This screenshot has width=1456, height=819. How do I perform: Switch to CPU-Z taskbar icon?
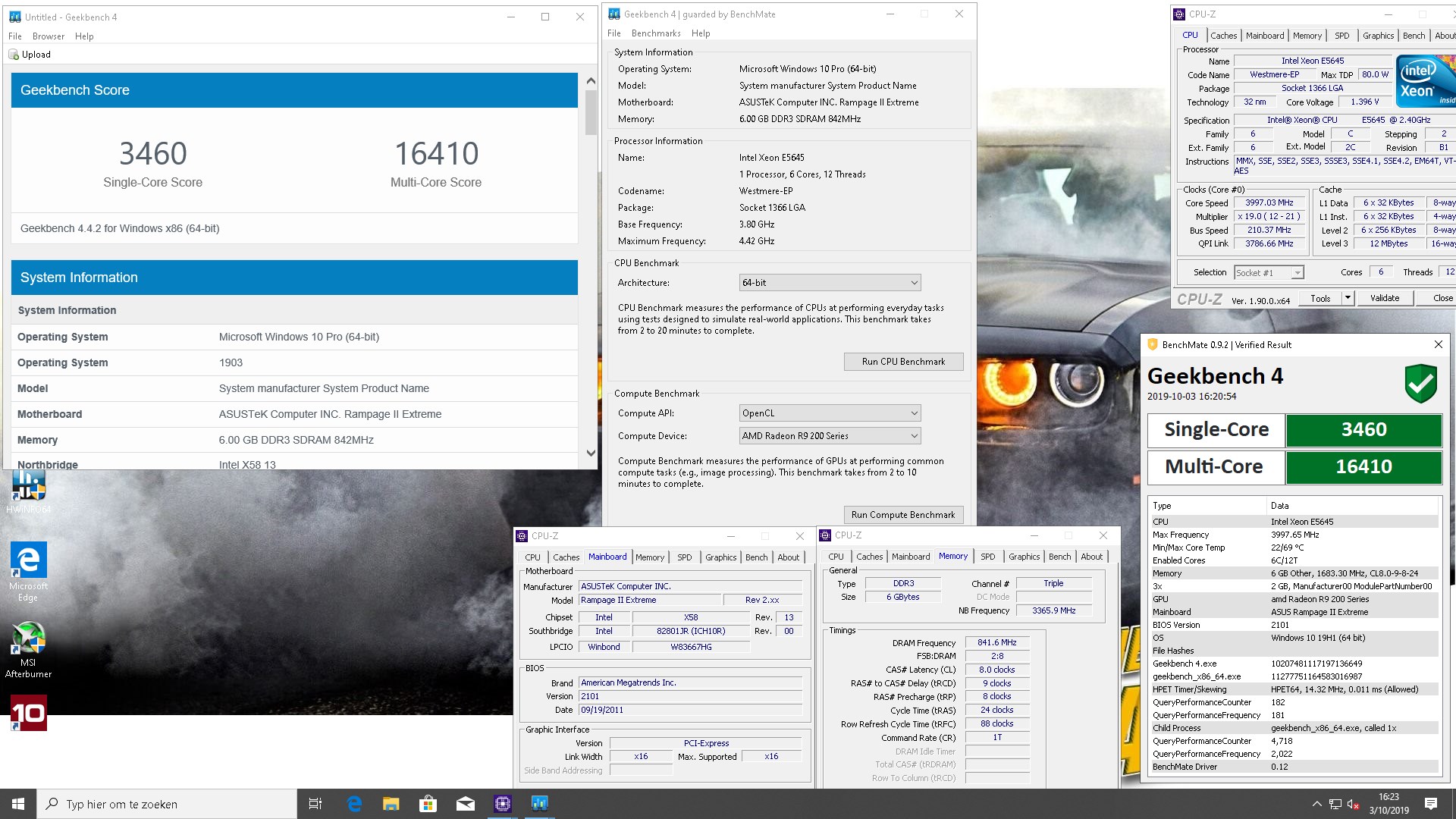click(x=502, y=804)
